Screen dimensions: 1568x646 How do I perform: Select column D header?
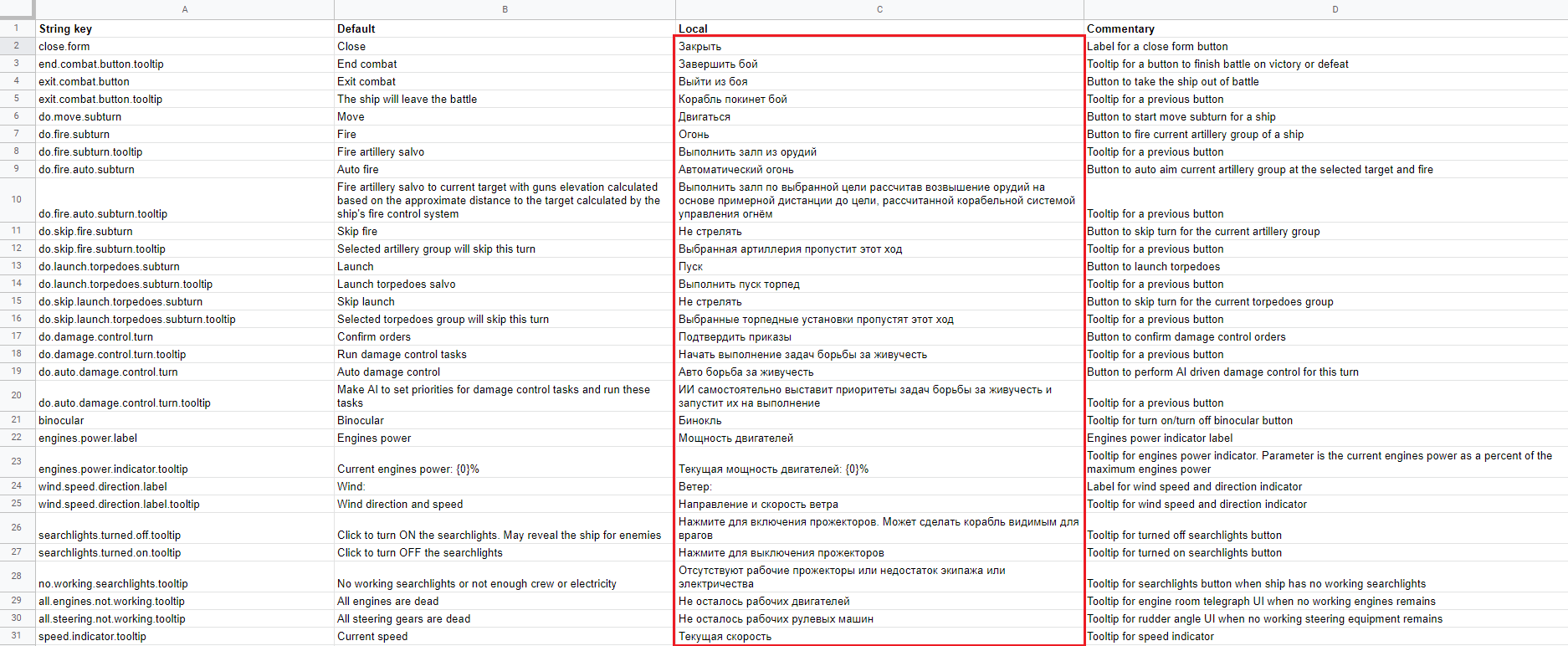click(1335, 9)
